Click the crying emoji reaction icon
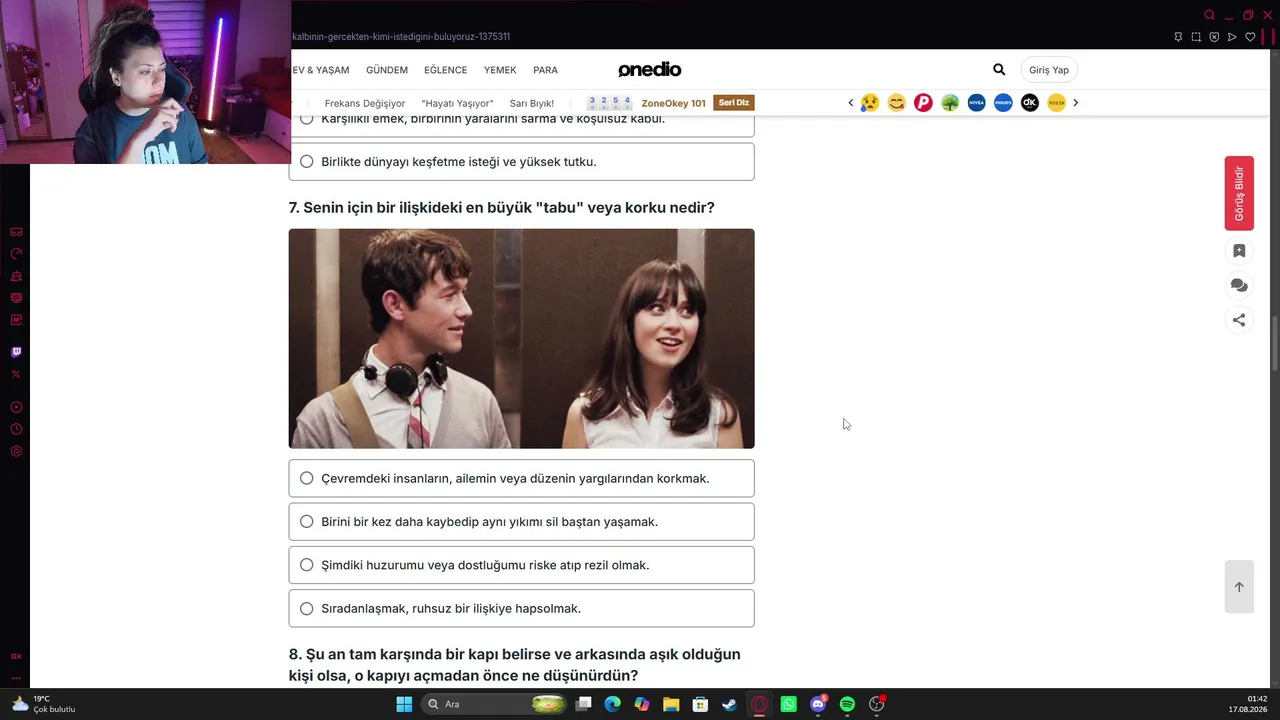The image size is (1280, 720). (x=870, y=103)
